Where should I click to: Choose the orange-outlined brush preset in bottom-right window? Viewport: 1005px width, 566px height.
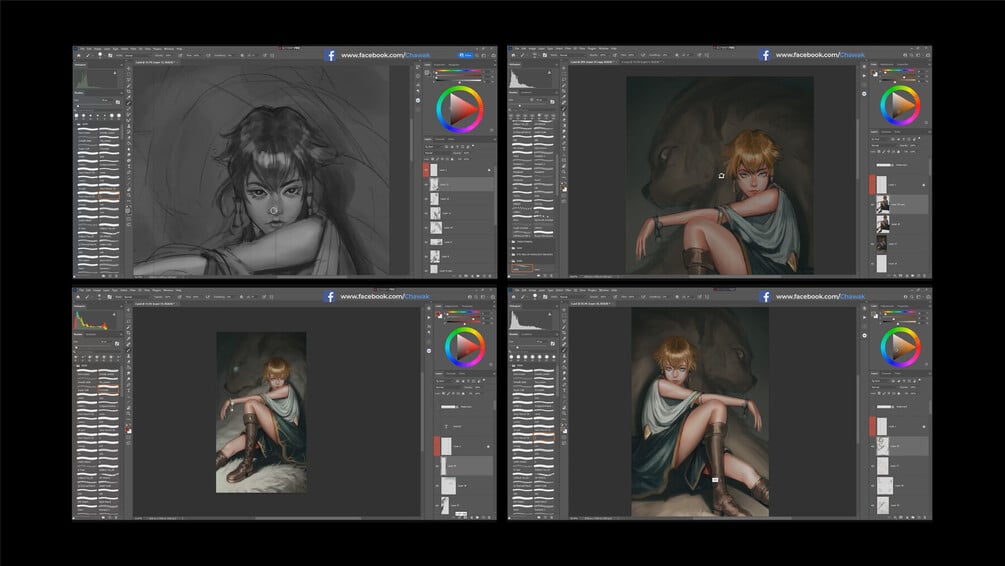pos(544,437)
